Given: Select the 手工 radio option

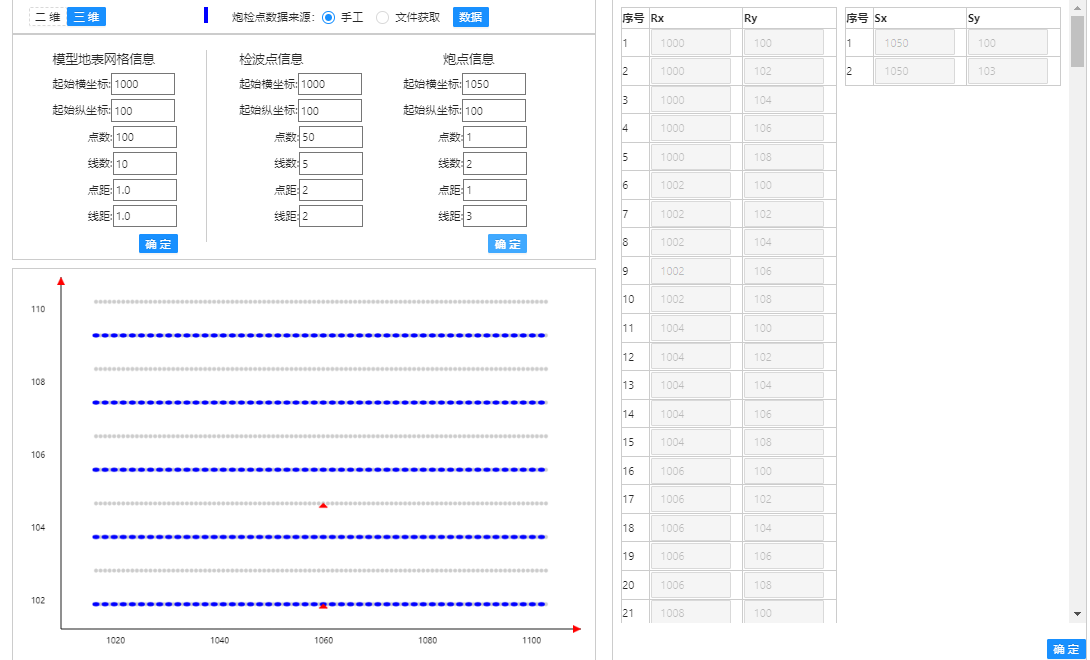Looking at the screenshot, I should (x=329, y=17).
